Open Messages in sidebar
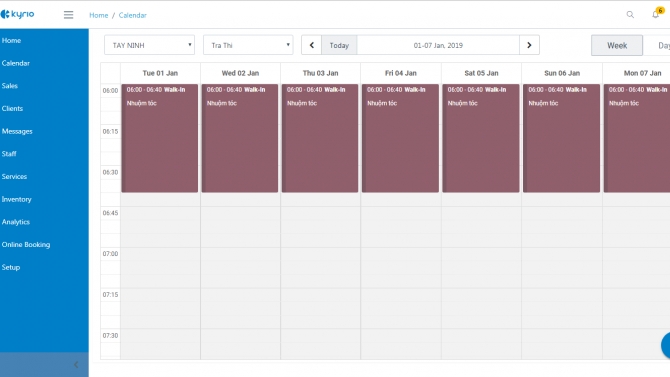 coord(17,131)
